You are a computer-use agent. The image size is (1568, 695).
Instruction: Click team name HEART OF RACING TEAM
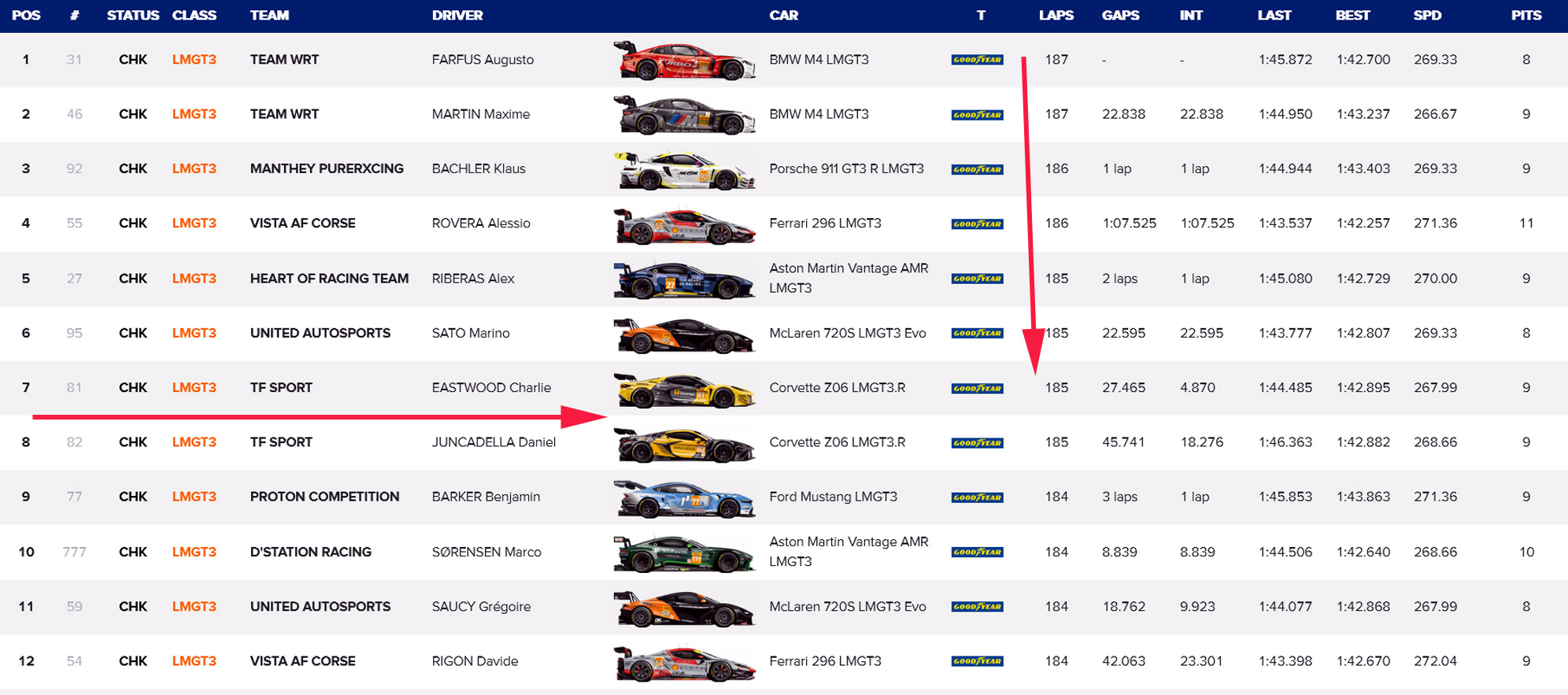329,279
